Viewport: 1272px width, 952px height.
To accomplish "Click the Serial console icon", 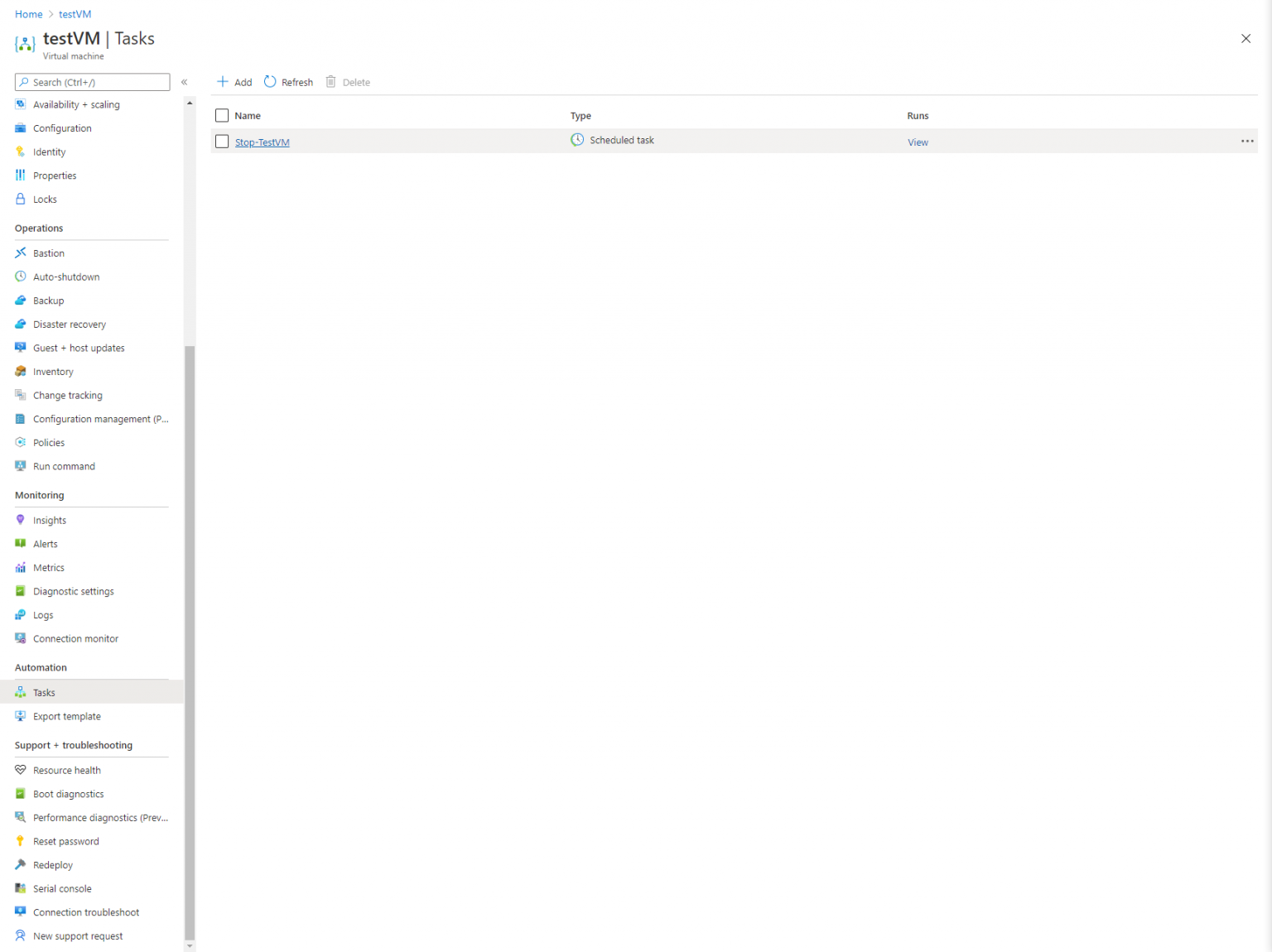I will coord(21,888).
